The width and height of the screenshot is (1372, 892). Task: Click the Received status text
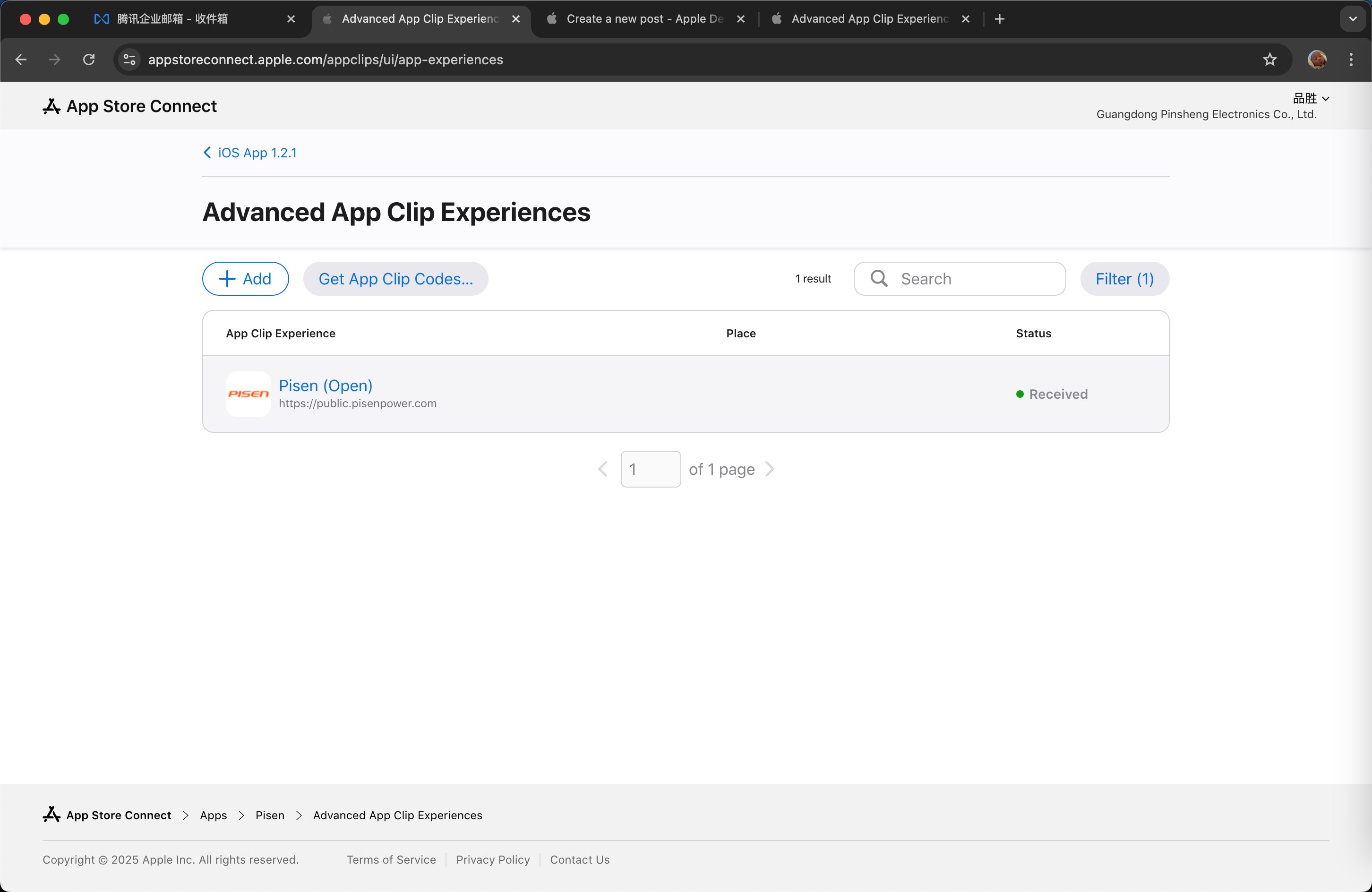(x=1058, y=395)
